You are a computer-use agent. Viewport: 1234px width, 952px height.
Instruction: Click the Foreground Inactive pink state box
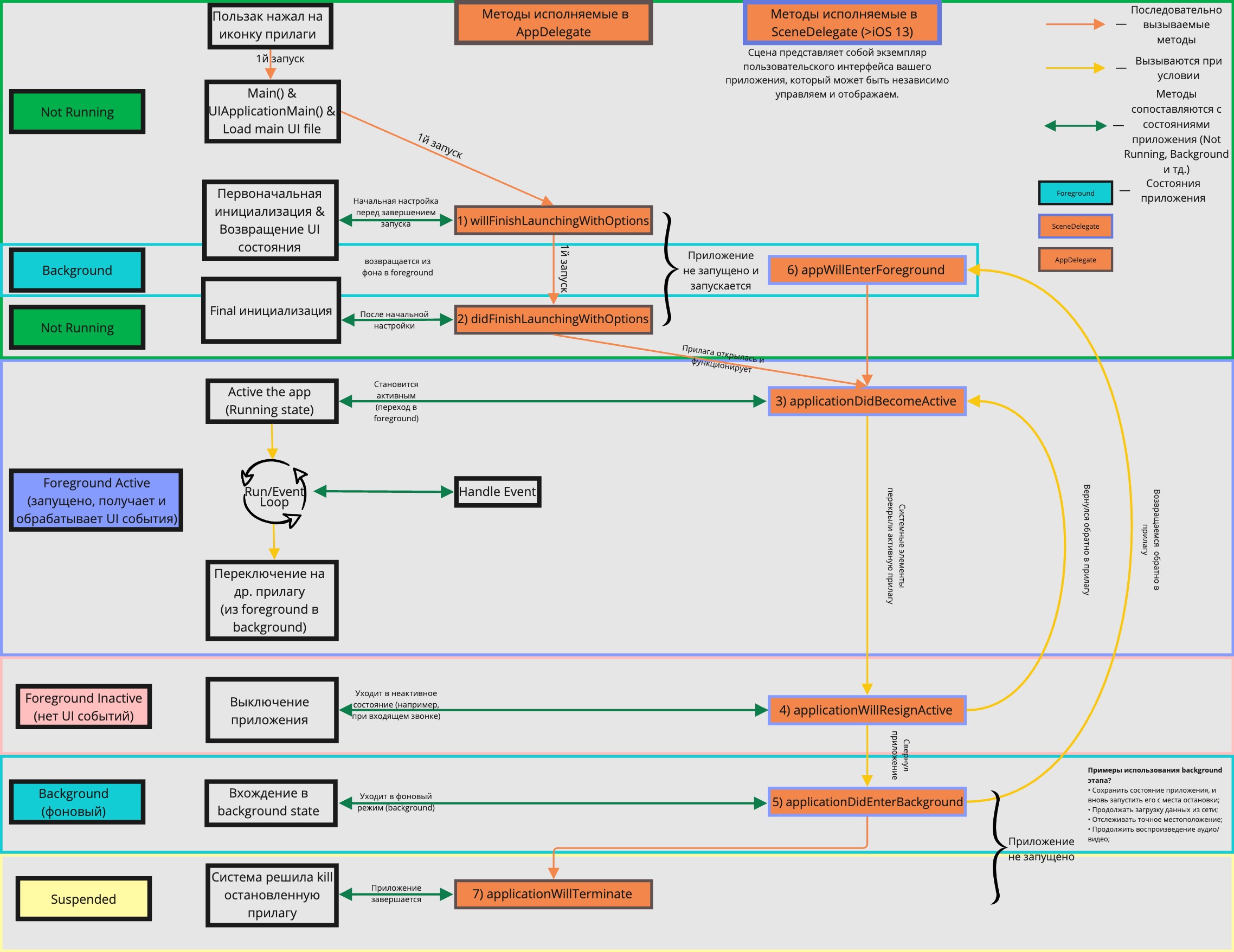click(83, 707)
